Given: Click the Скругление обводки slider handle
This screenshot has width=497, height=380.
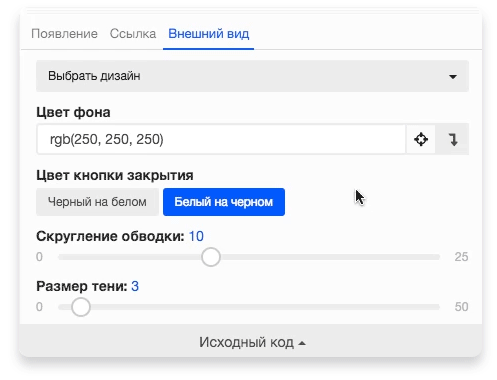Looking at the screenshot, I should (x=211, y=257).
